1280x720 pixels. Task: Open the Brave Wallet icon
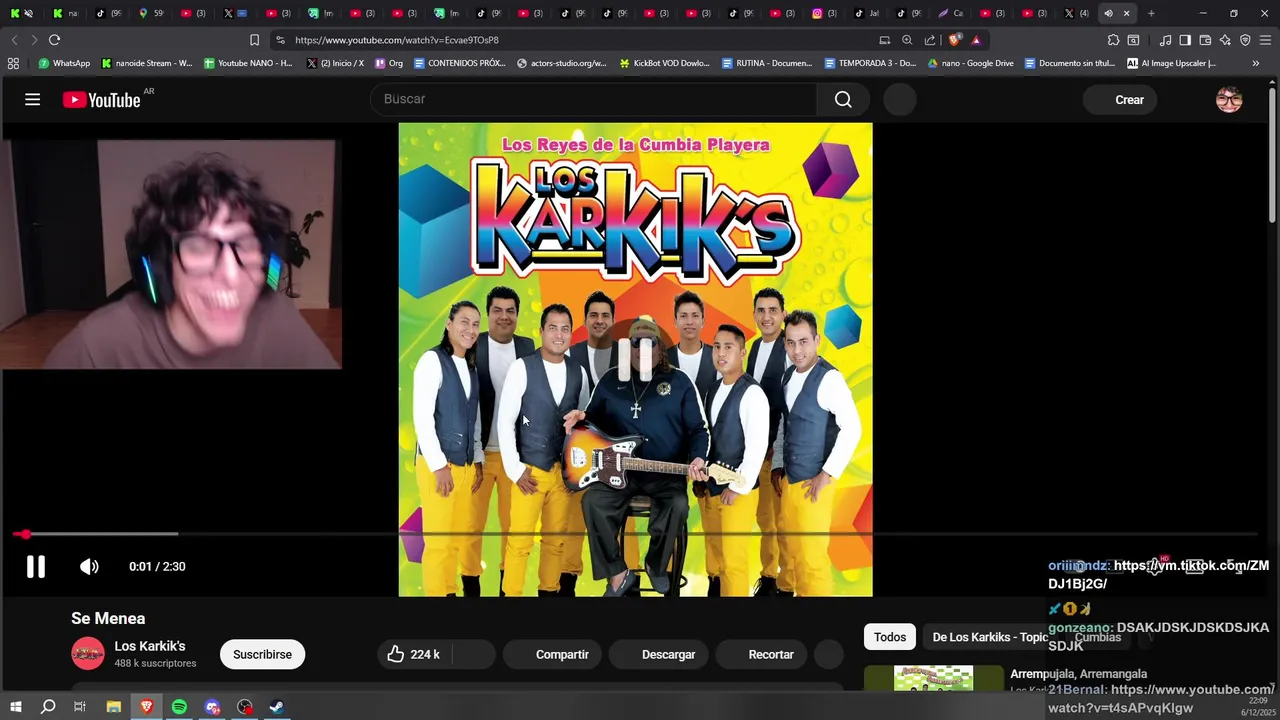pos(1205,40)
